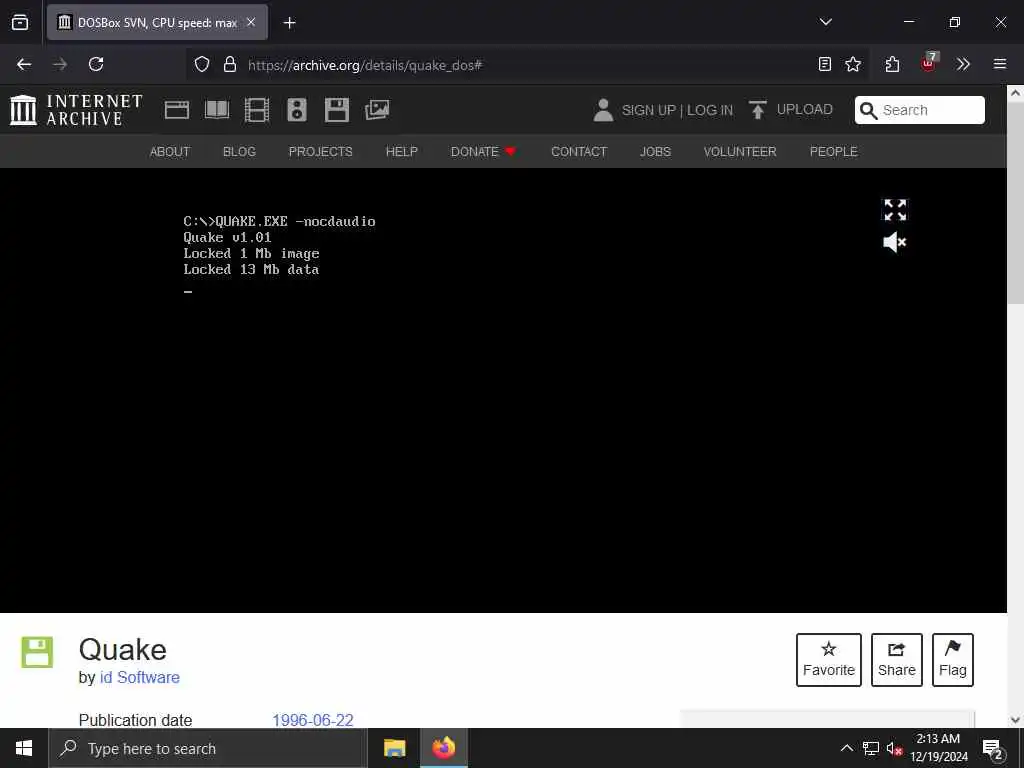
Task: Enter fullscreen mode for the emulator
Action: [895, 210]
